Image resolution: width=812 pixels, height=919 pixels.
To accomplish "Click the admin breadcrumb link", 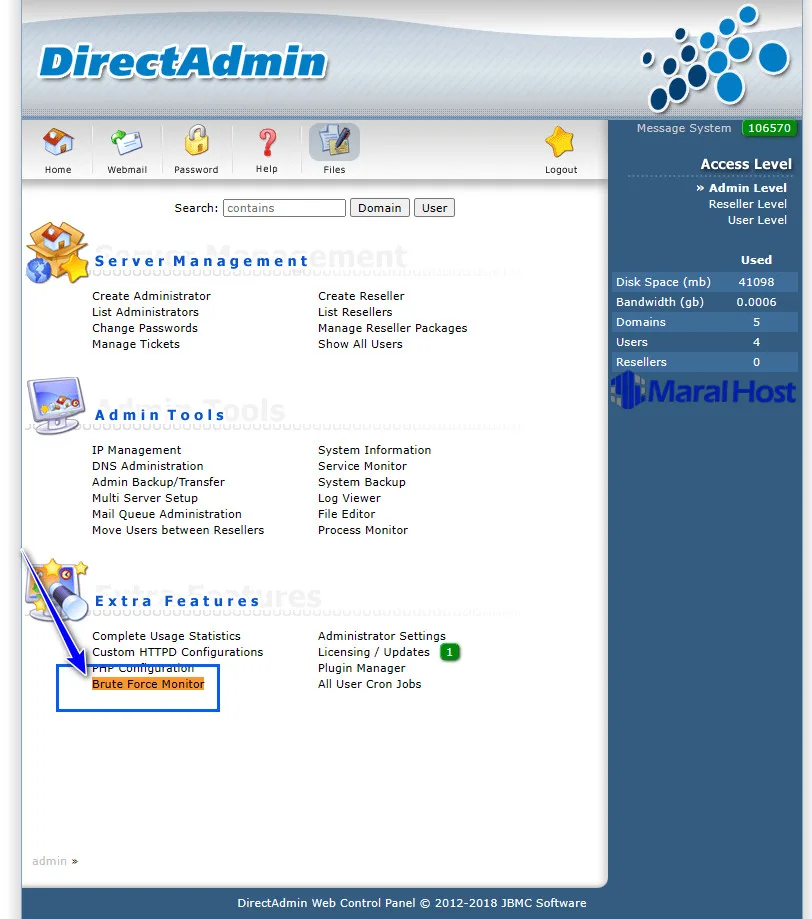I will [x=49, y=861].
